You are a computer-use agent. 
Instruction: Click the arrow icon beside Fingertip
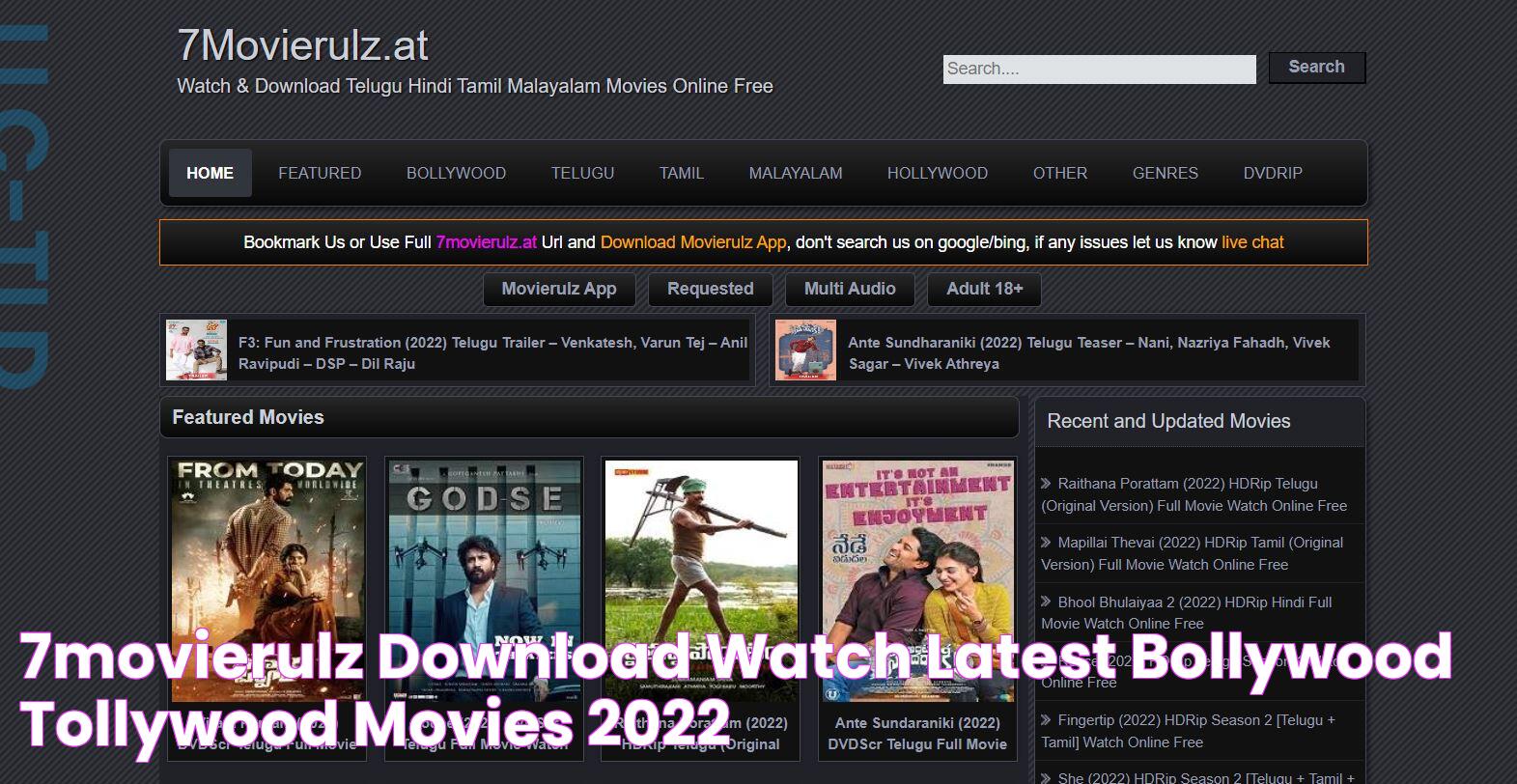[1046, 720]
